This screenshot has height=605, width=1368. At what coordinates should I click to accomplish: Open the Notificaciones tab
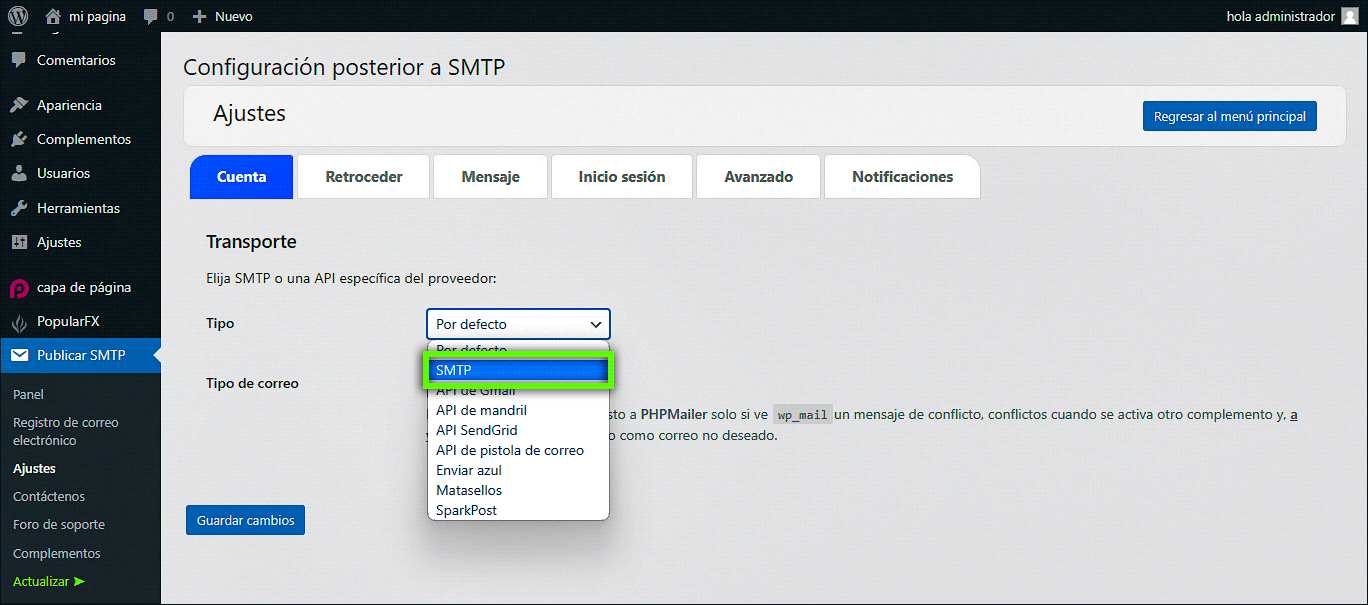pos(902,177)
